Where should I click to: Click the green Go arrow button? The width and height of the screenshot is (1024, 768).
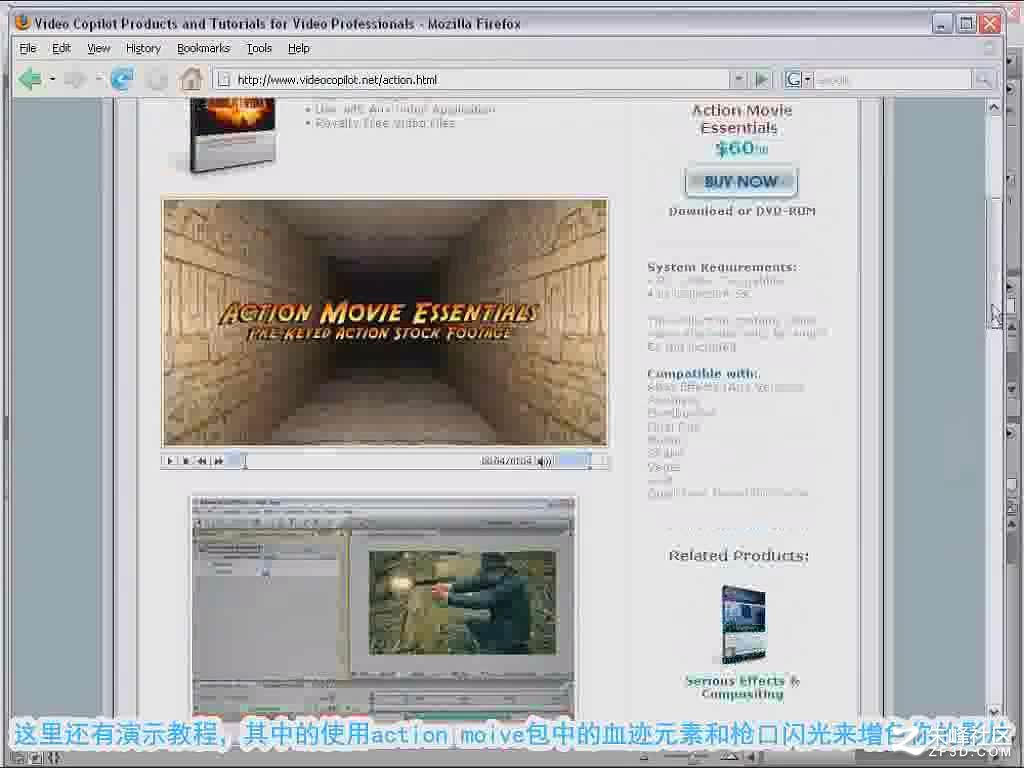tap(761, 80)
